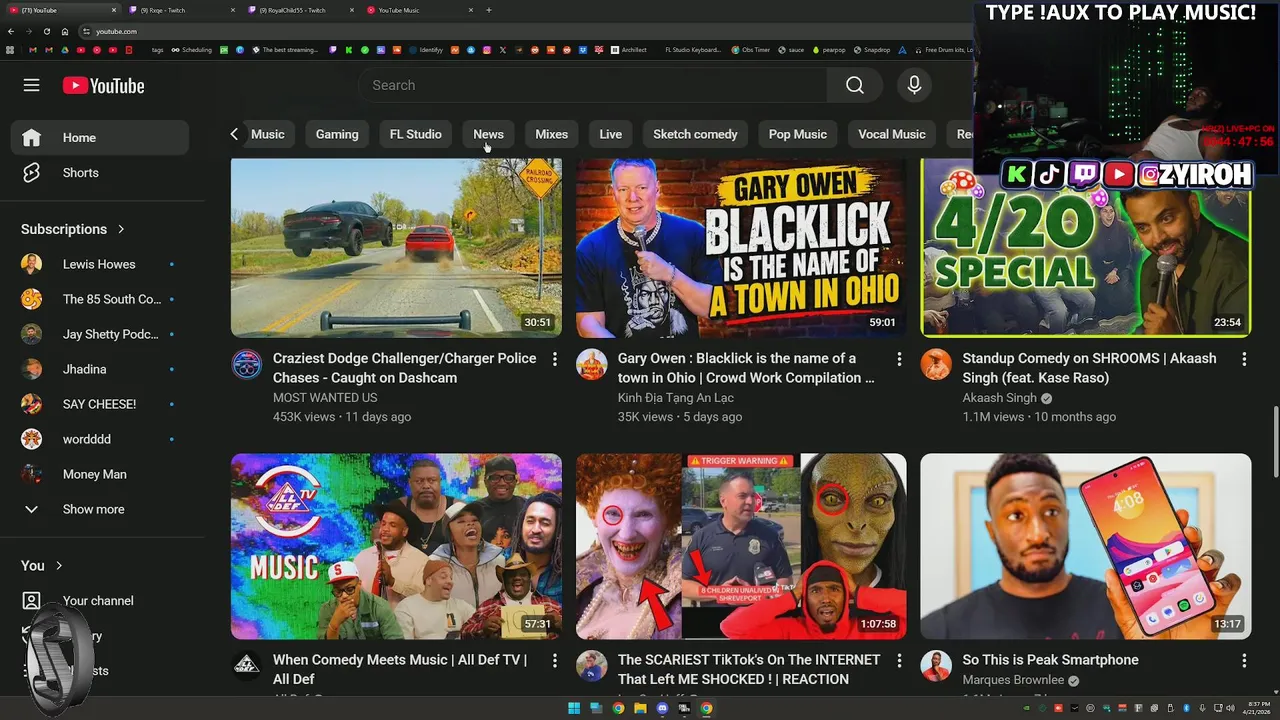This screenshot has width=1280, height=720.
Task: Select the News category chip
Action: click(488, 134)
